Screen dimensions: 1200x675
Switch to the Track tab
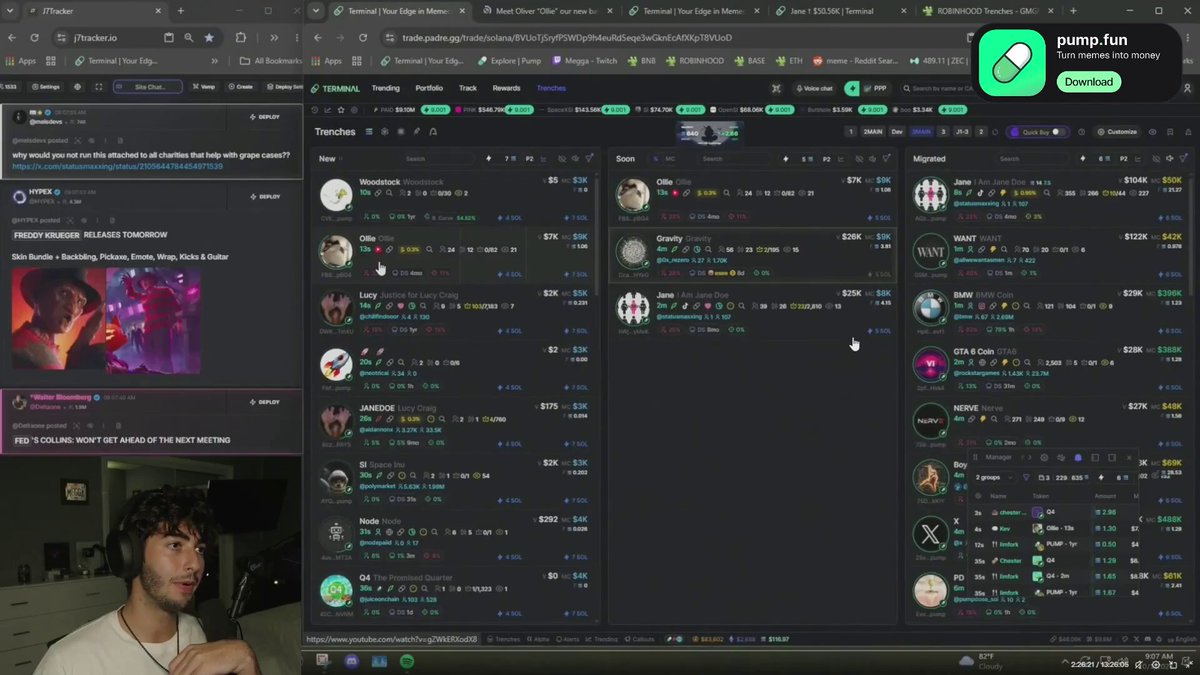pos(468,88)
